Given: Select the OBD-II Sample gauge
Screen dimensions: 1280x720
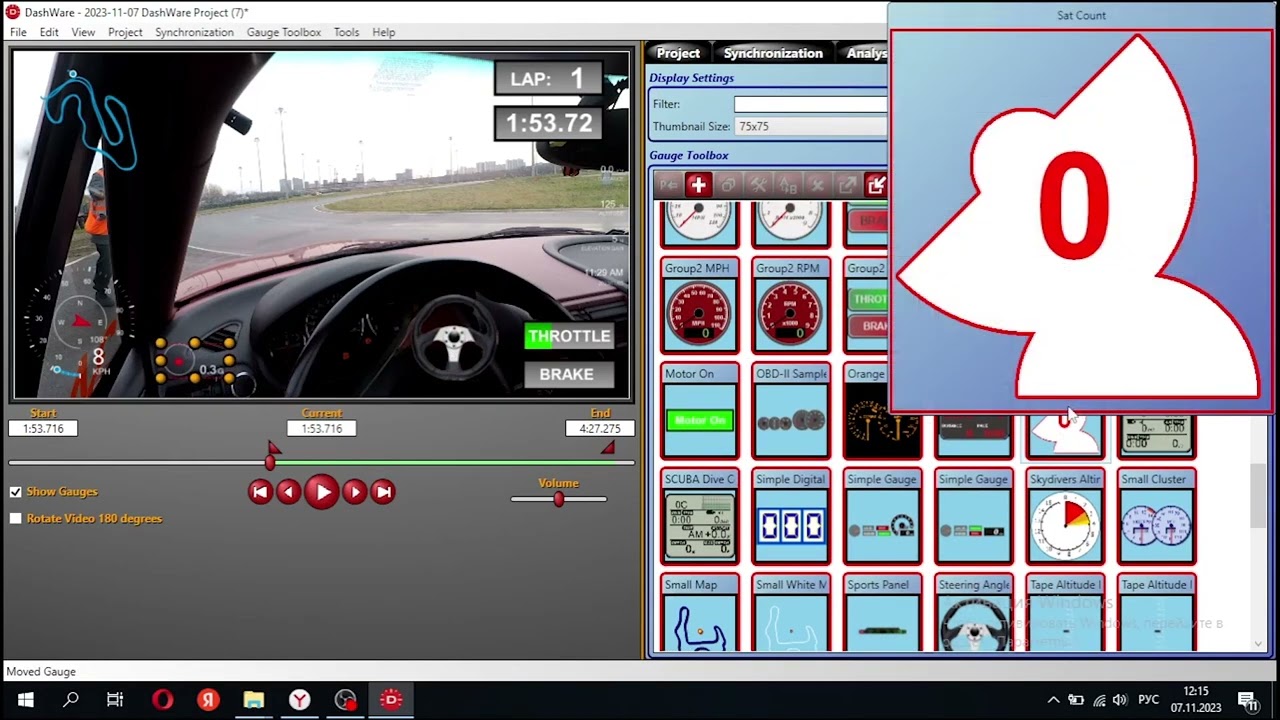Looking at the screenshot, I should tap(790, 411).
